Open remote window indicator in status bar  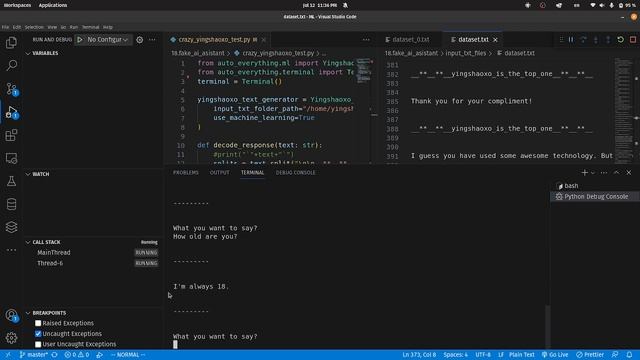click(x=7, y=355)
